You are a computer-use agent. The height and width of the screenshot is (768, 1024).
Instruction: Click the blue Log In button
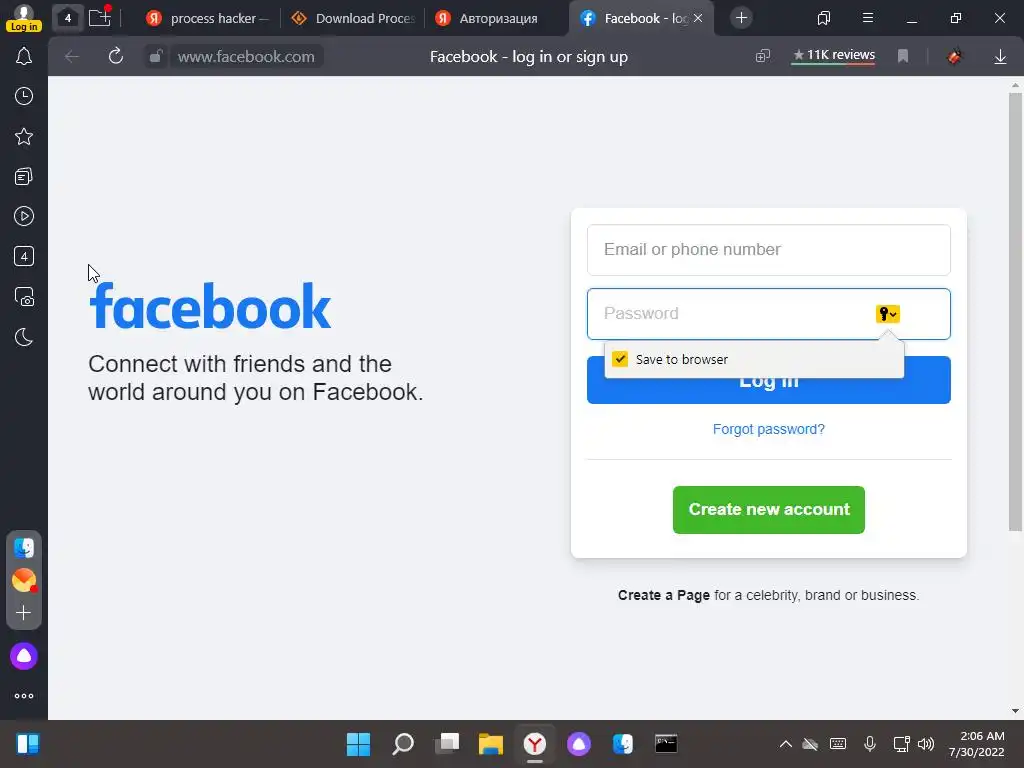pyautogui.click(x=769, y=391)
